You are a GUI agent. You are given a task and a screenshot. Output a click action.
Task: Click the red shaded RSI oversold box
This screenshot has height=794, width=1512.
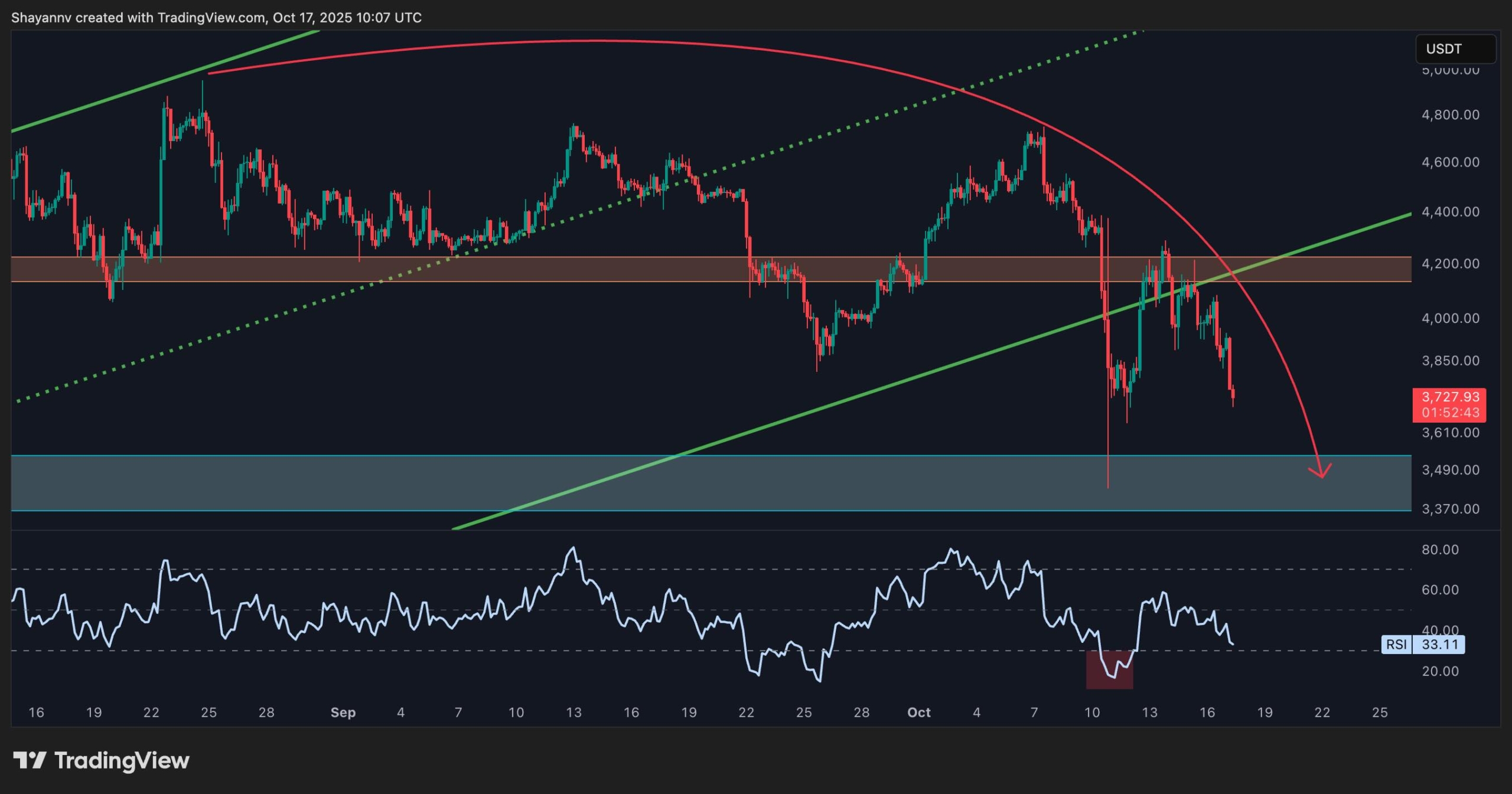(1109, 670)
